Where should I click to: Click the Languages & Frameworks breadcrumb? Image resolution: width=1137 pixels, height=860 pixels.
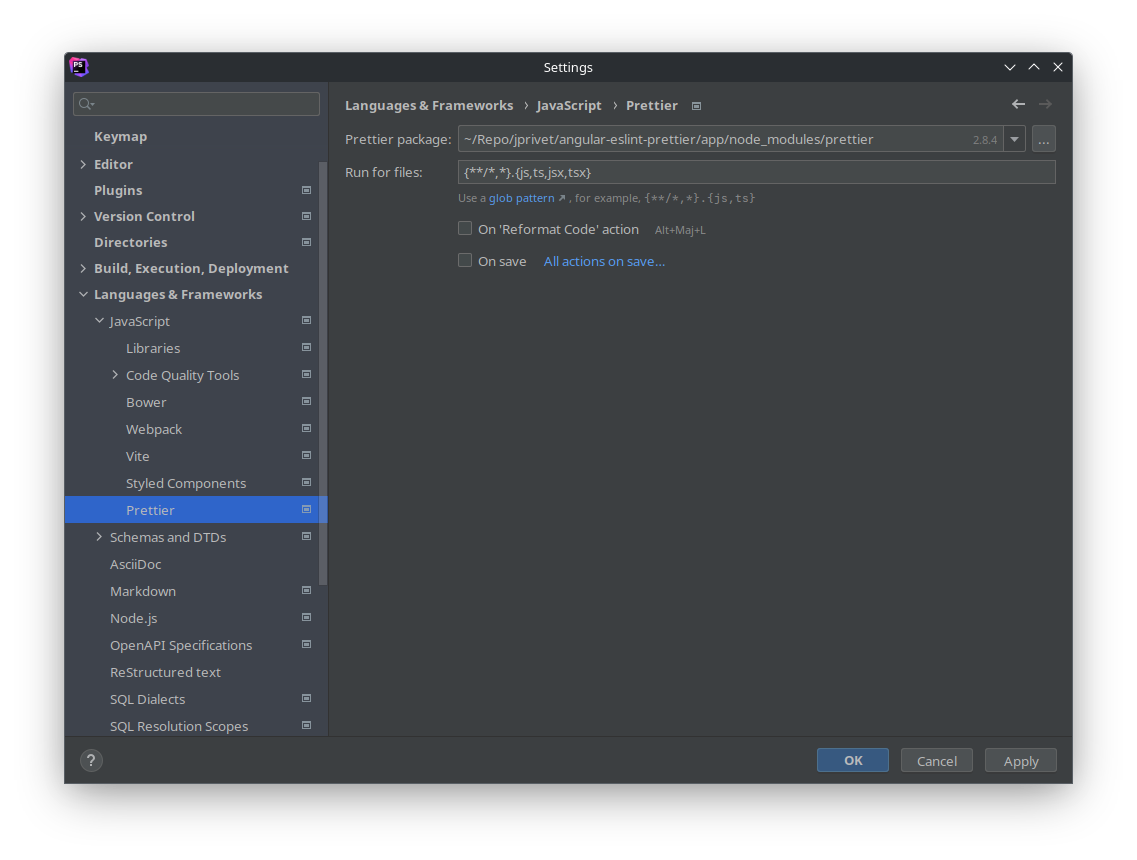tap(429, 105)
